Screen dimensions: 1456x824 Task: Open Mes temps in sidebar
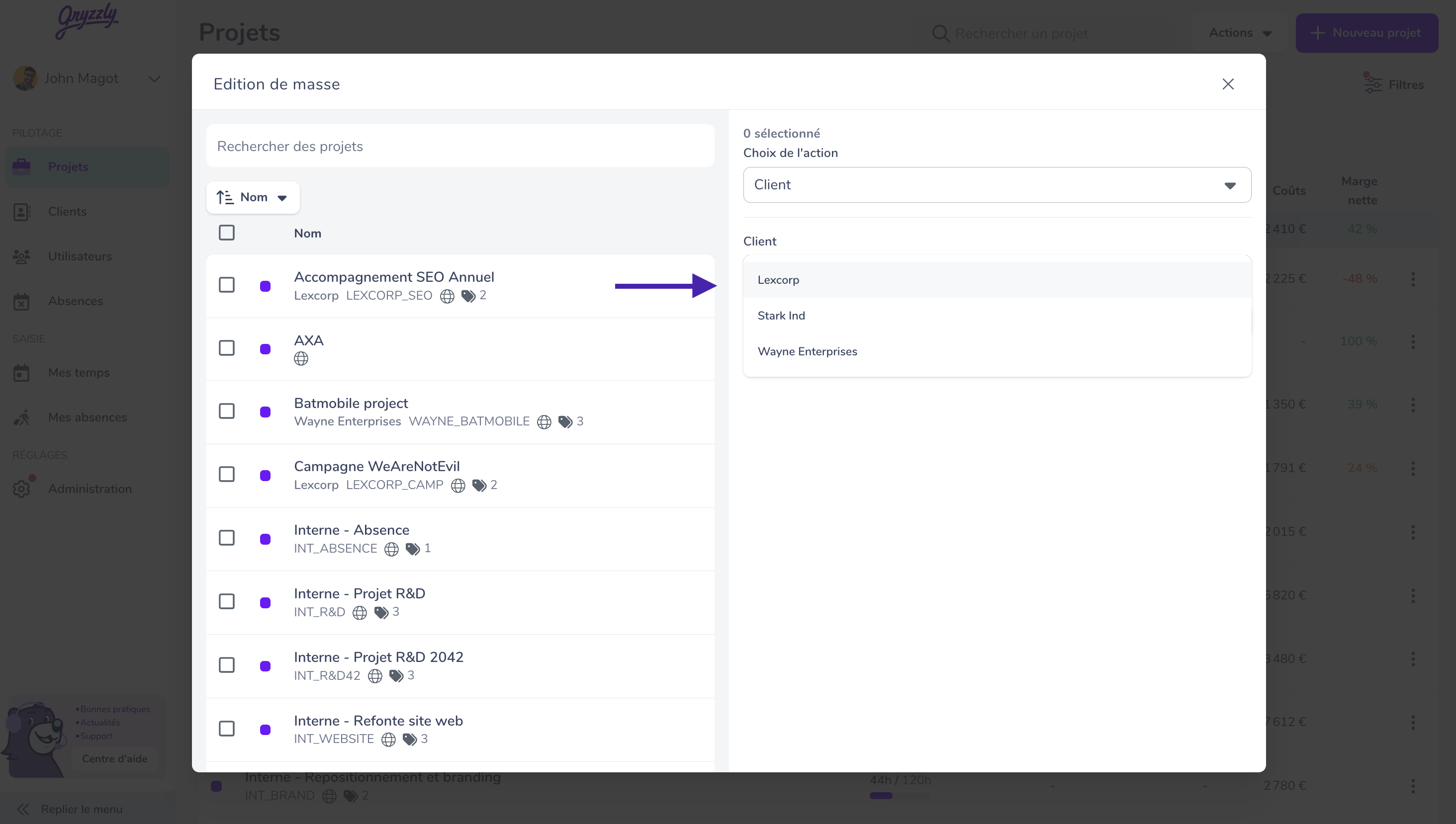88,372
